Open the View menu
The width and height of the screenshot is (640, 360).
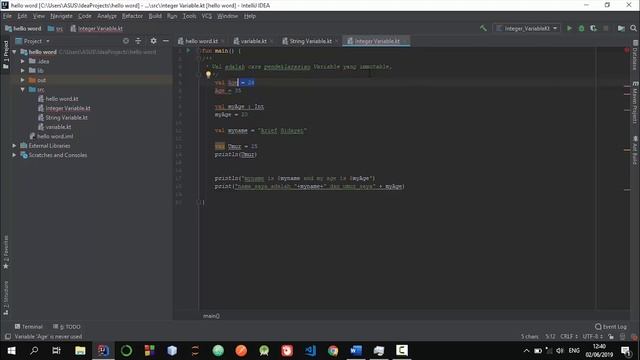click(x=39, y=16)
